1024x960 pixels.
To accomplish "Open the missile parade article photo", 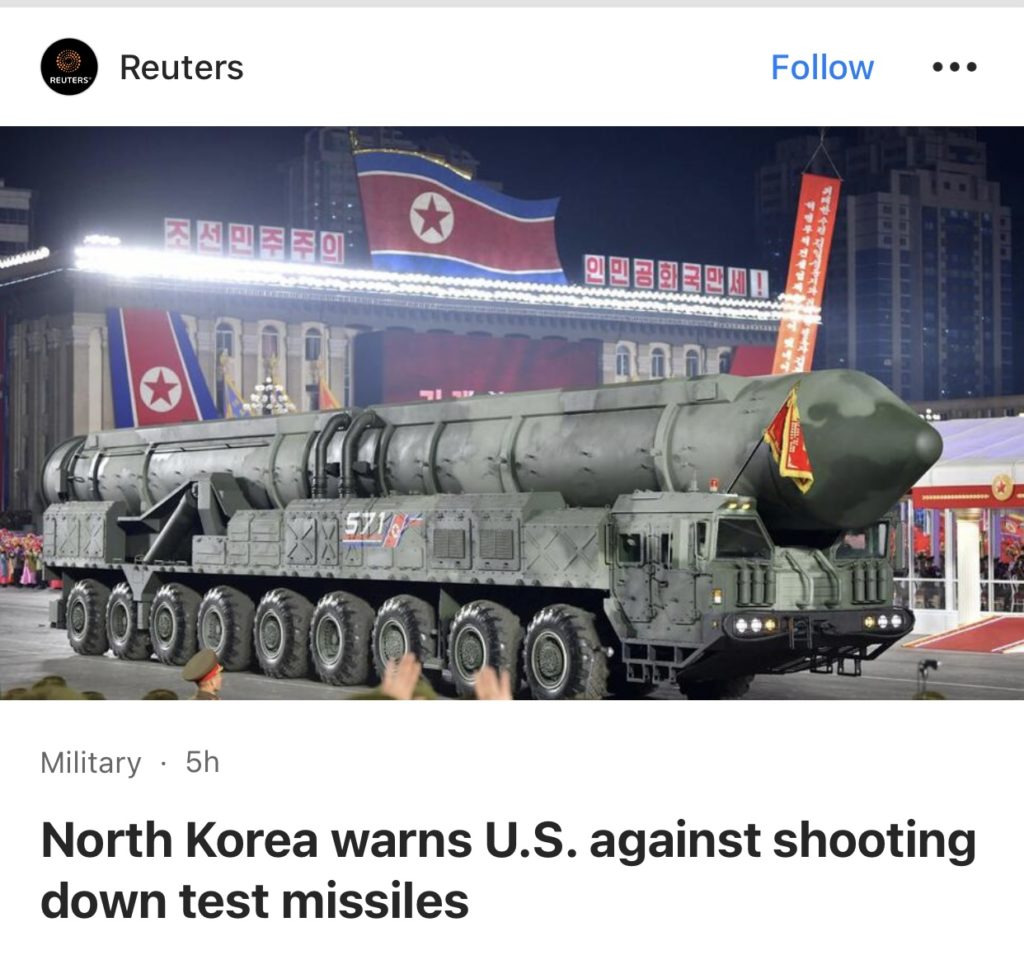I will click(x=512, y=413).
